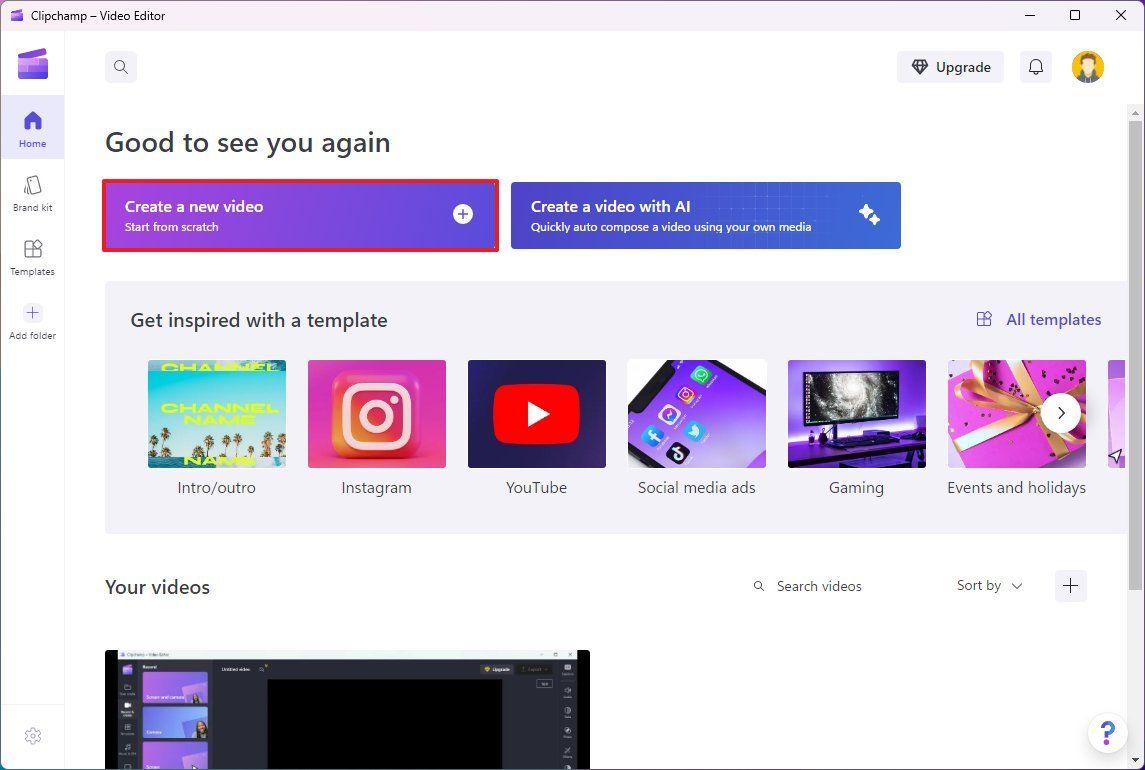The height and width of the screenshot is (770, 1145).
Task: Open settings with the gear icon
Action: [33, 735]
